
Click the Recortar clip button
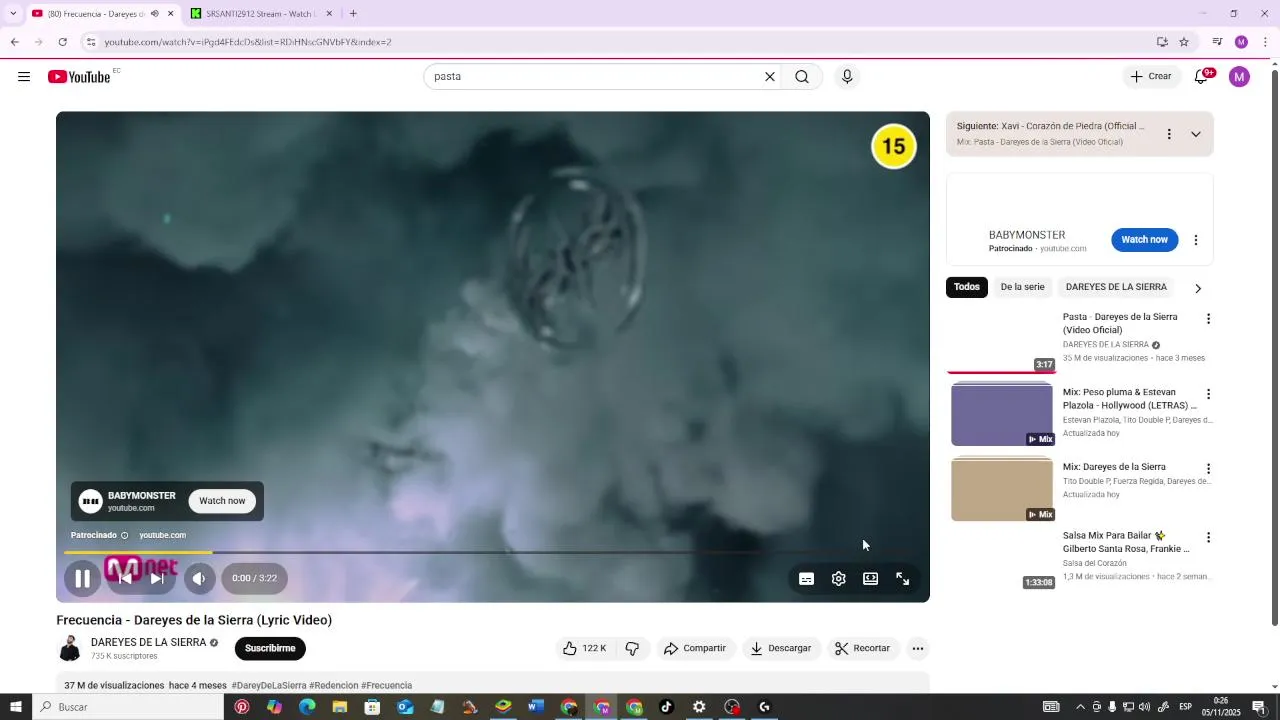point(863,648)
